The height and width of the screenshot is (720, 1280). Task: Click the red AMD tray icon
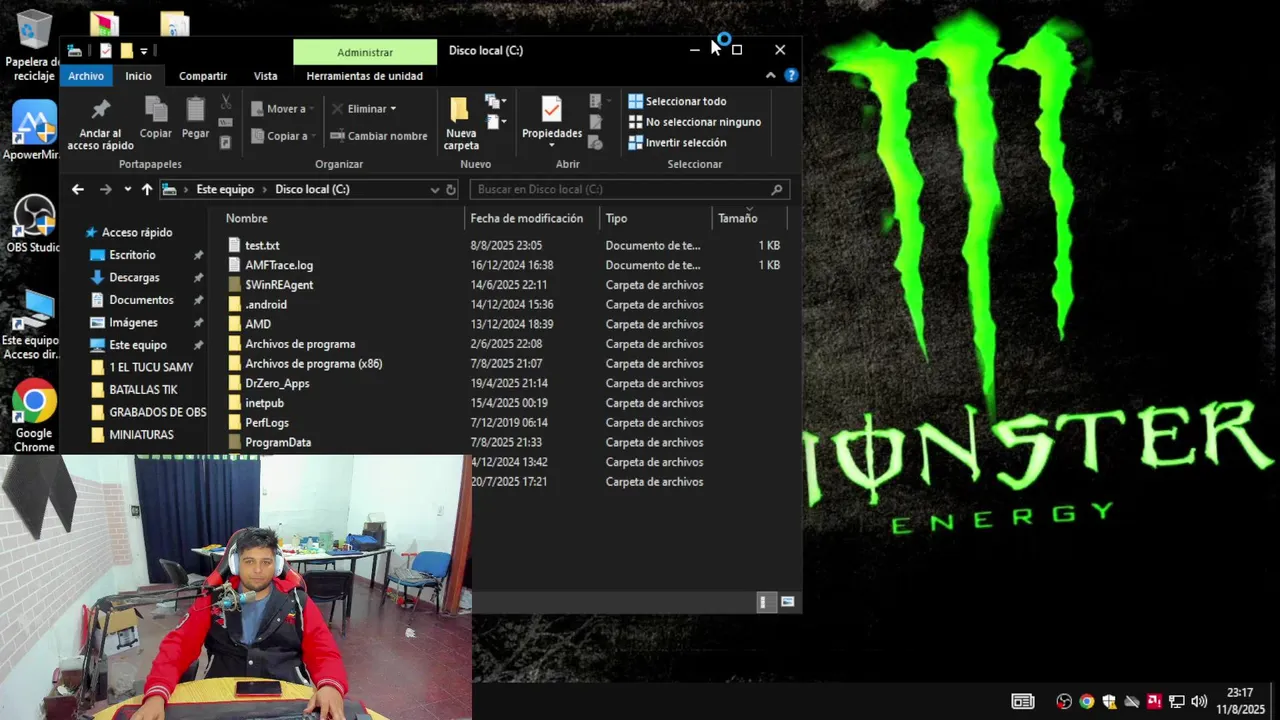(1154, 701)
